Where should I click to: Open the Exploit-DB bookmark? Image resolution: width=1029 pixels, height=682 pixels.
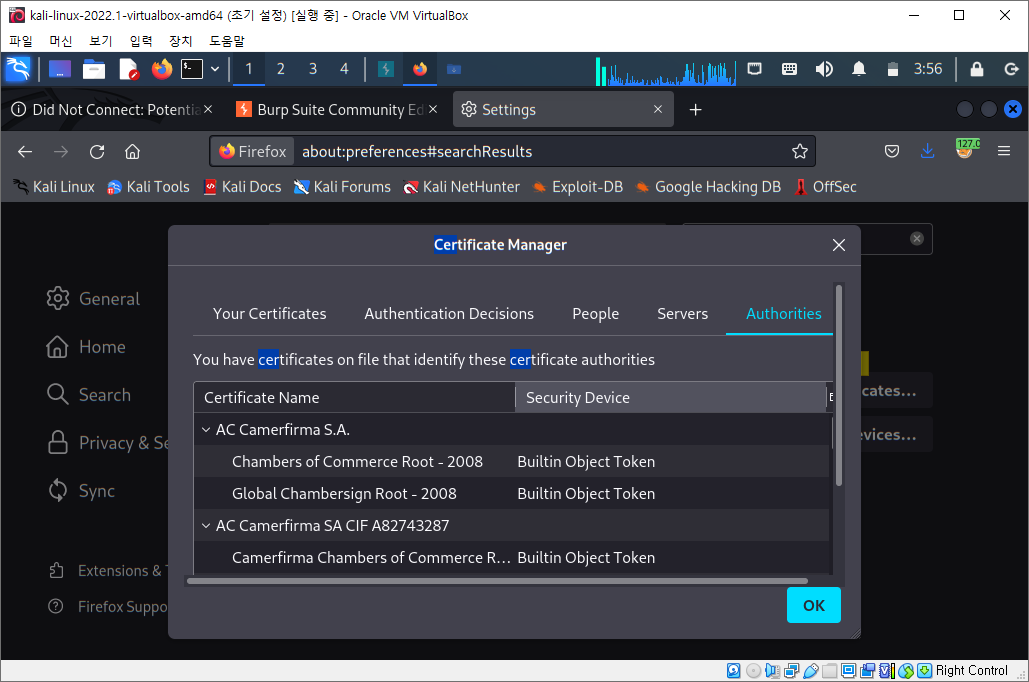point(578,187)
